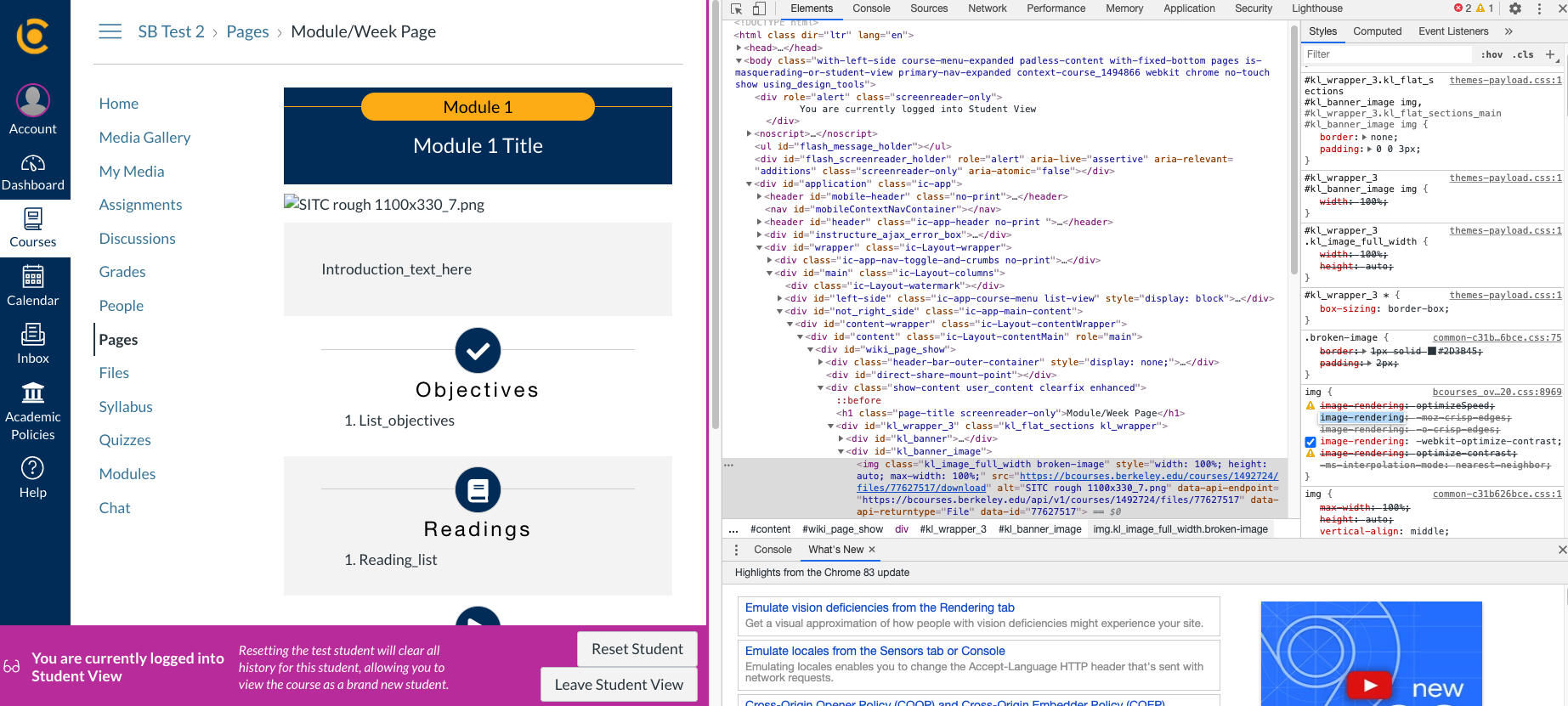This screenshot has width=1568, height=706.
Task: Click the yellow warning count indicator
Action: point(1485,8)
